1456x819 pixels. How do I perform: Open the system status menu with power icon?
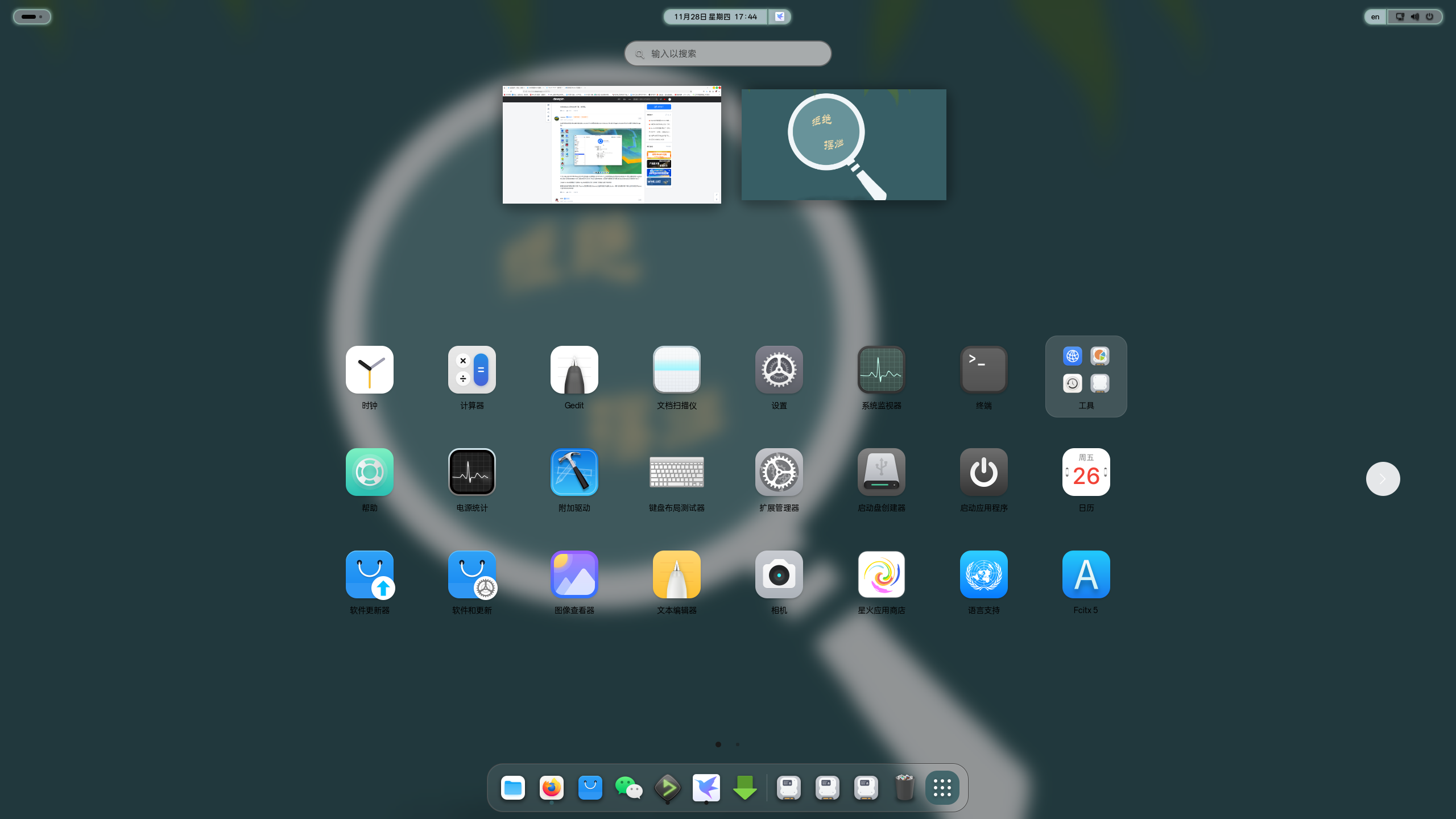click(1414, 16)
